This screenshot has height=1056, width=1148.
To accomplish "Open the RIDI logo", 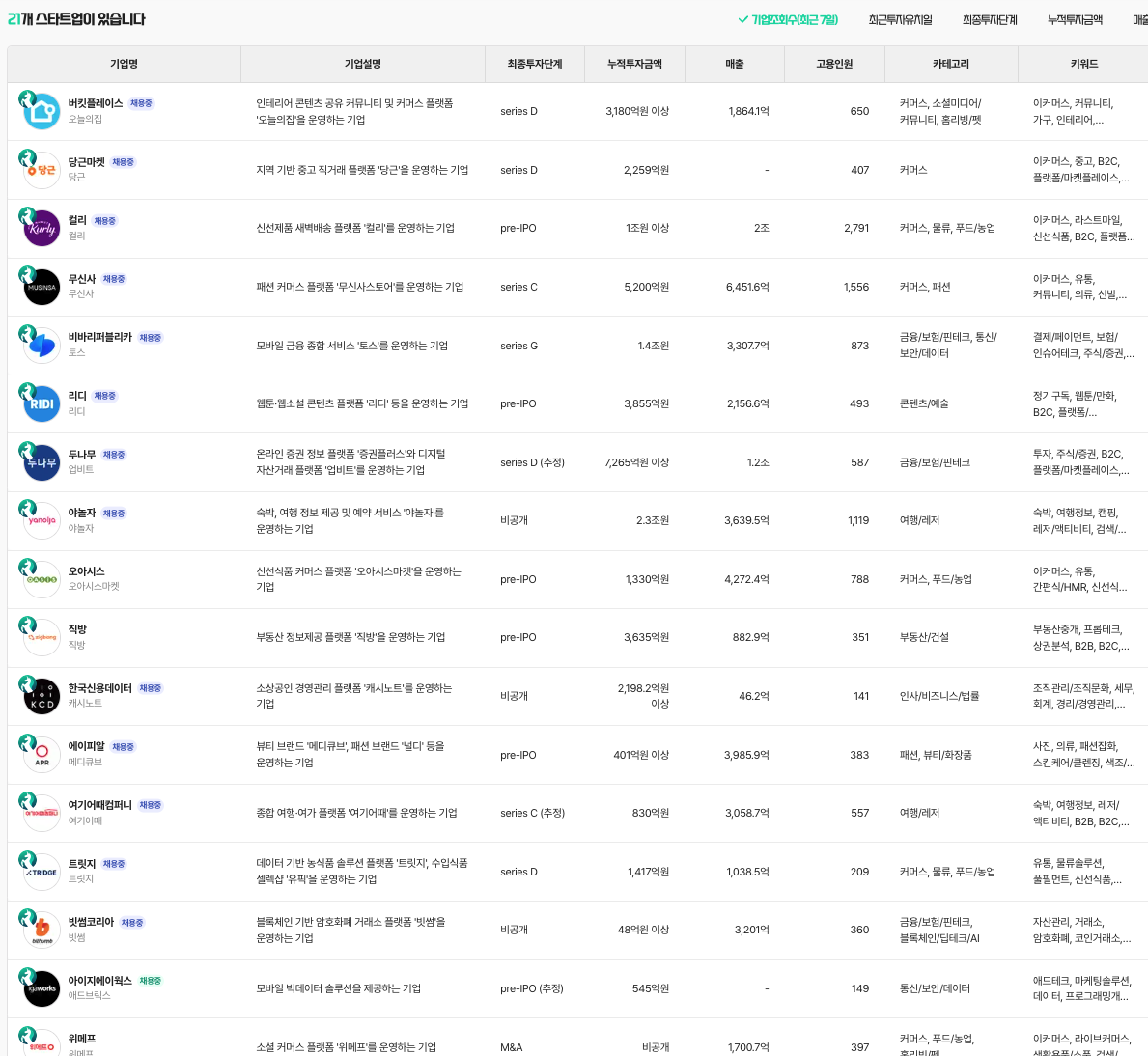I will point(42,403).
